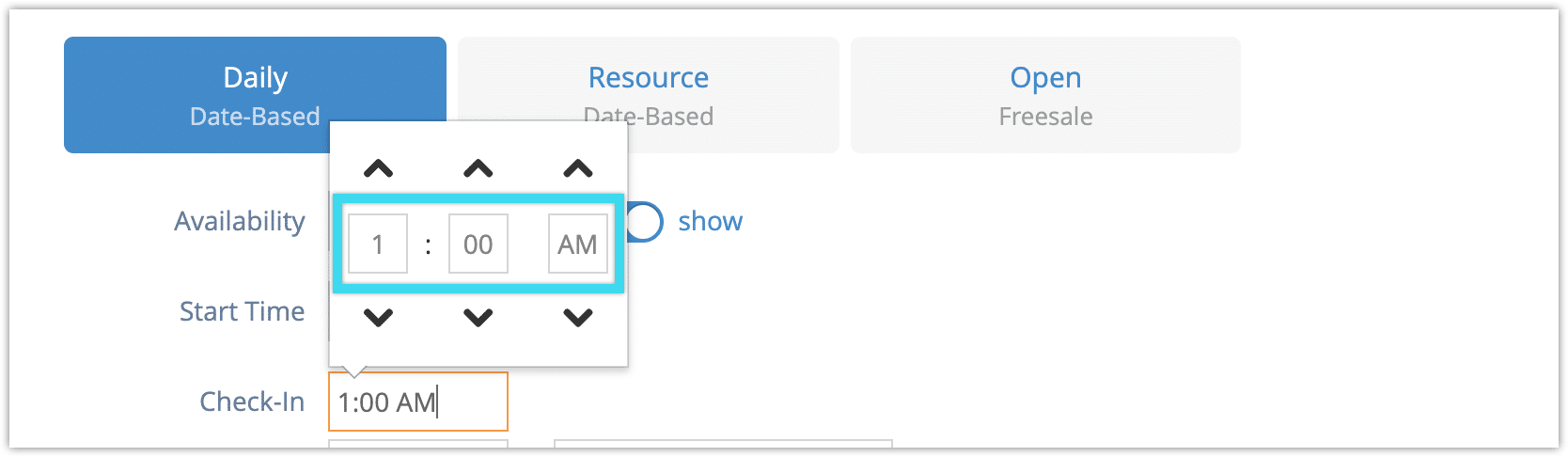
Task: Focus the hour field showing 1
Action: coord(378,244)
